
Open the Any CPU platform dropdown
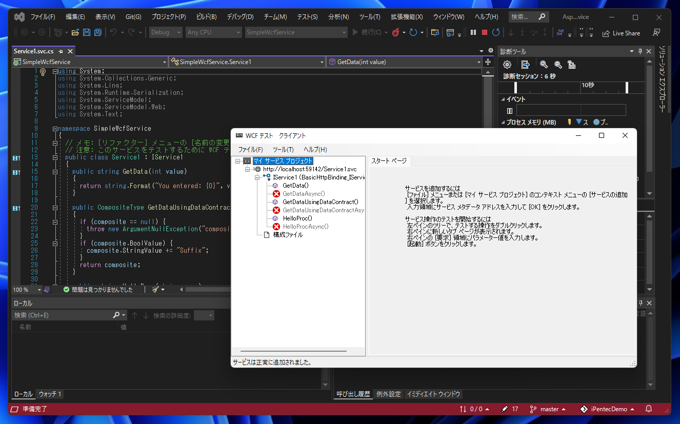tap(213, 33)
